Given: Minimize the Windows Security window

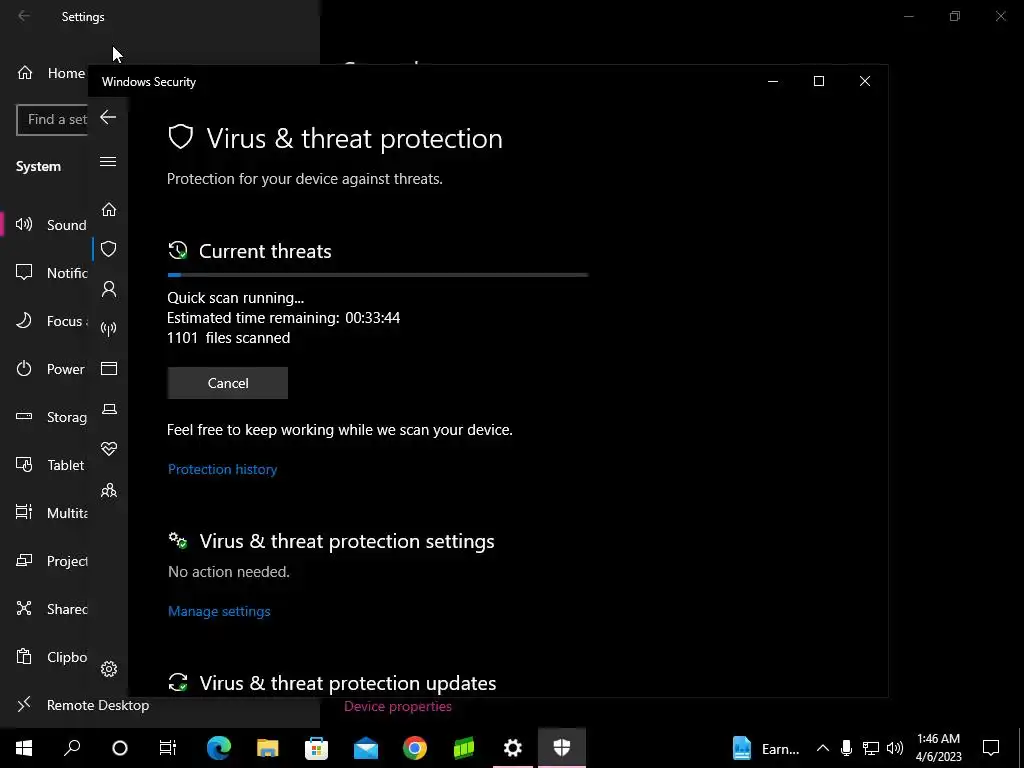Looking at the screenshot, I should tap(773, 81).
